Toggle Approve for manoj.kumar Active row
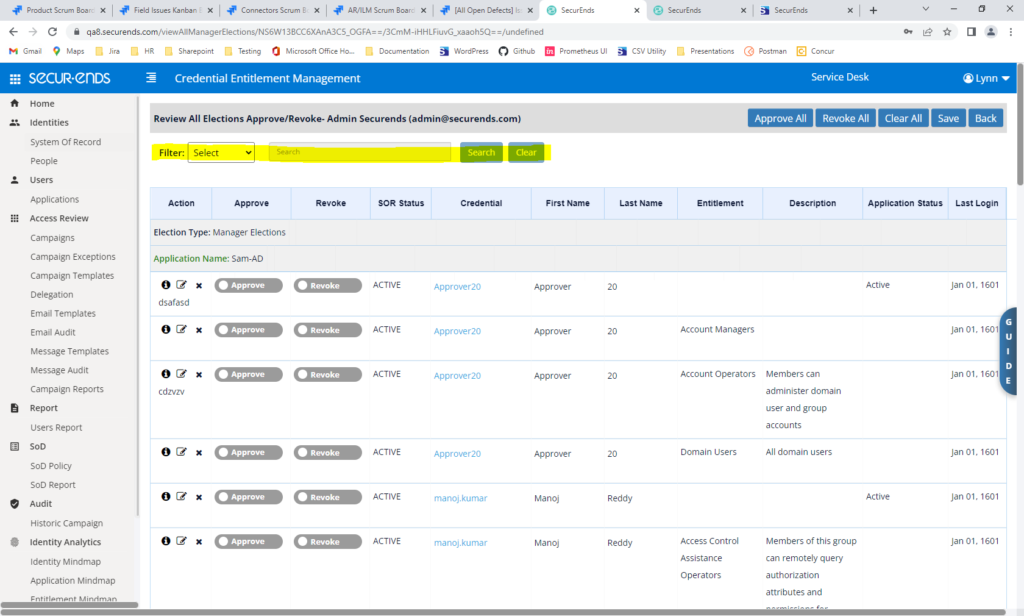This screenshot has width=1024, height=616. 248,497
